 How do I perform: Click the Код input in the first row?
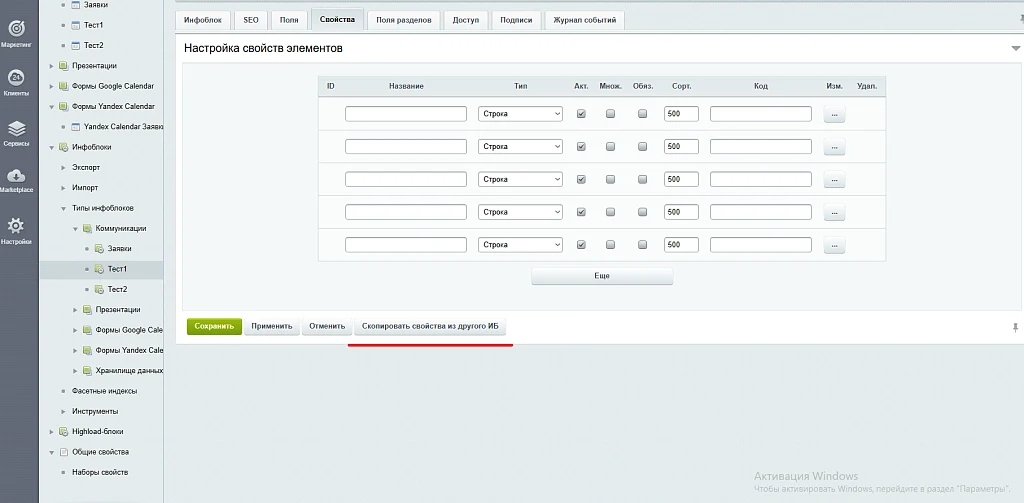coord(761,114)
